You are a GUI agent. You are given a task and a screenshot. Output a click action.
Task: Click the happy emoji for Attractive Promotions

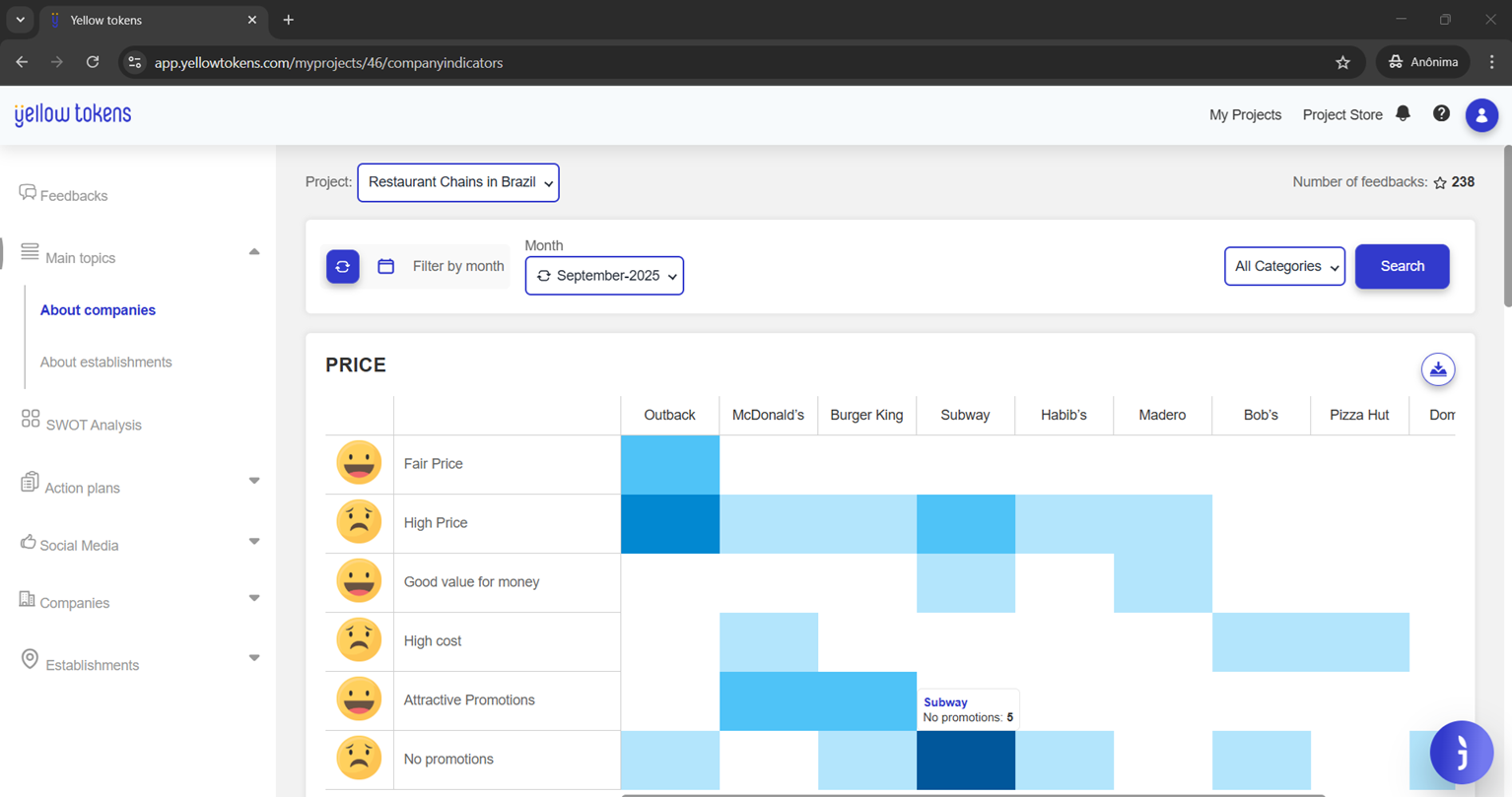click(359, 699)
